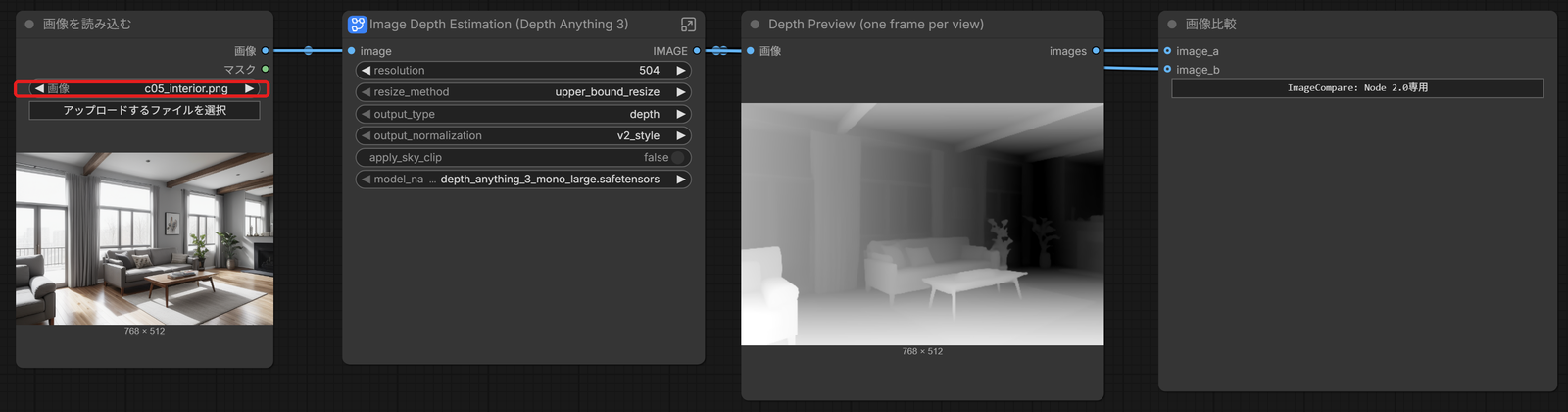Open the depth_anything_3_mono_large model dropdown
The width and height of the screenshot is (1568, 412).
(x=523, y=180)
